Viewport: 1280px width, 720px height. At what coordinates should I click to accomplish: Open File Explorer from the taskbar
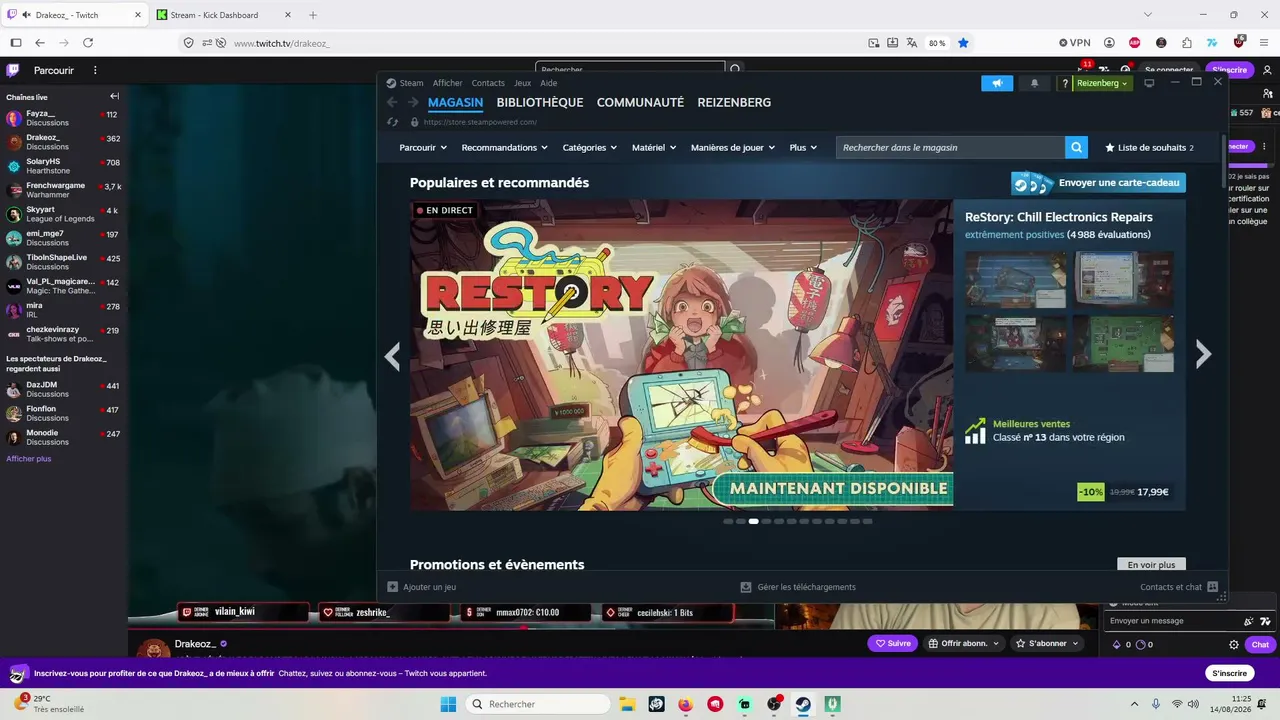[627, 704]
